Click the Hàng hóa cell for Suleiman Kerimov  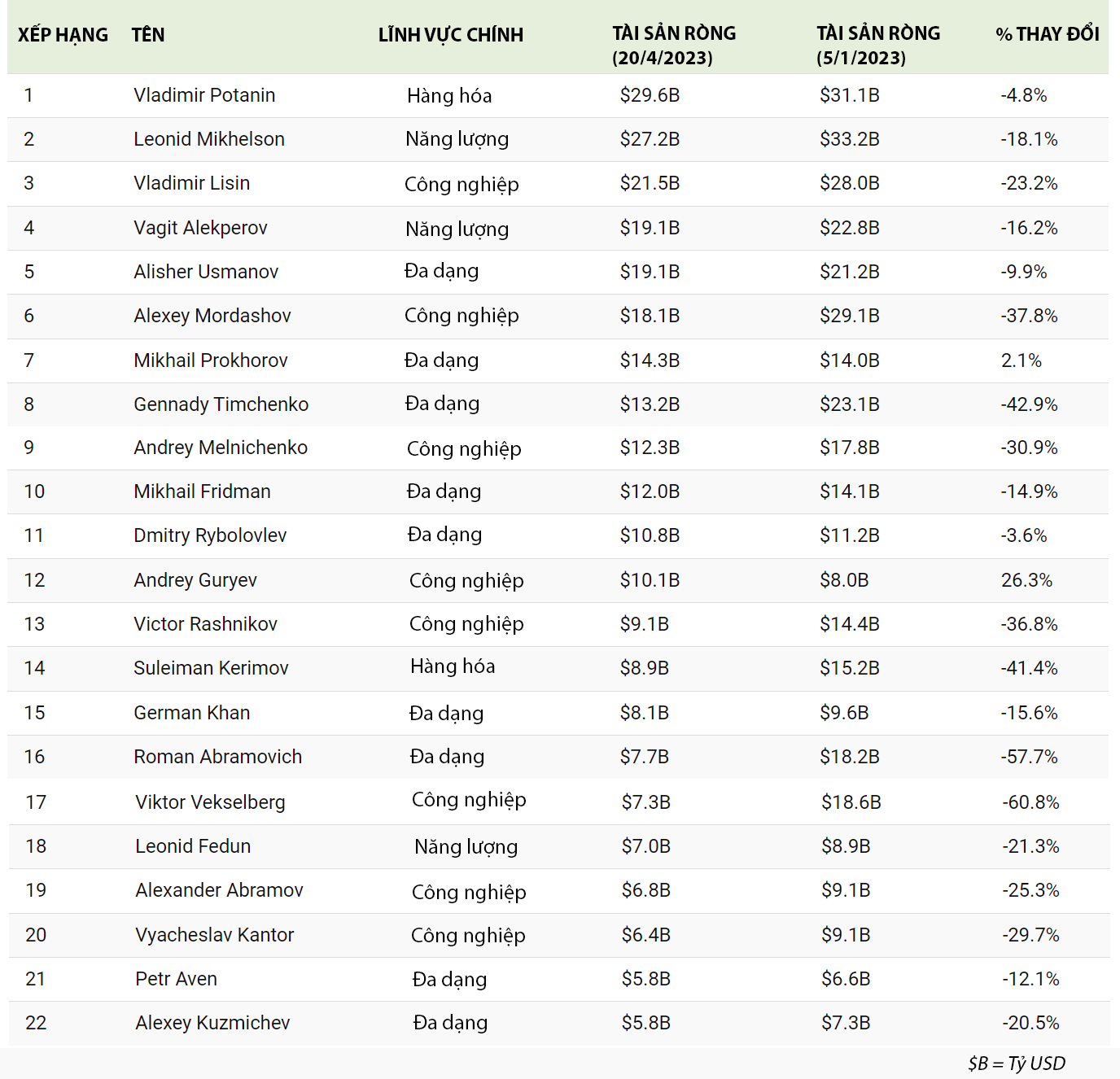453,666
